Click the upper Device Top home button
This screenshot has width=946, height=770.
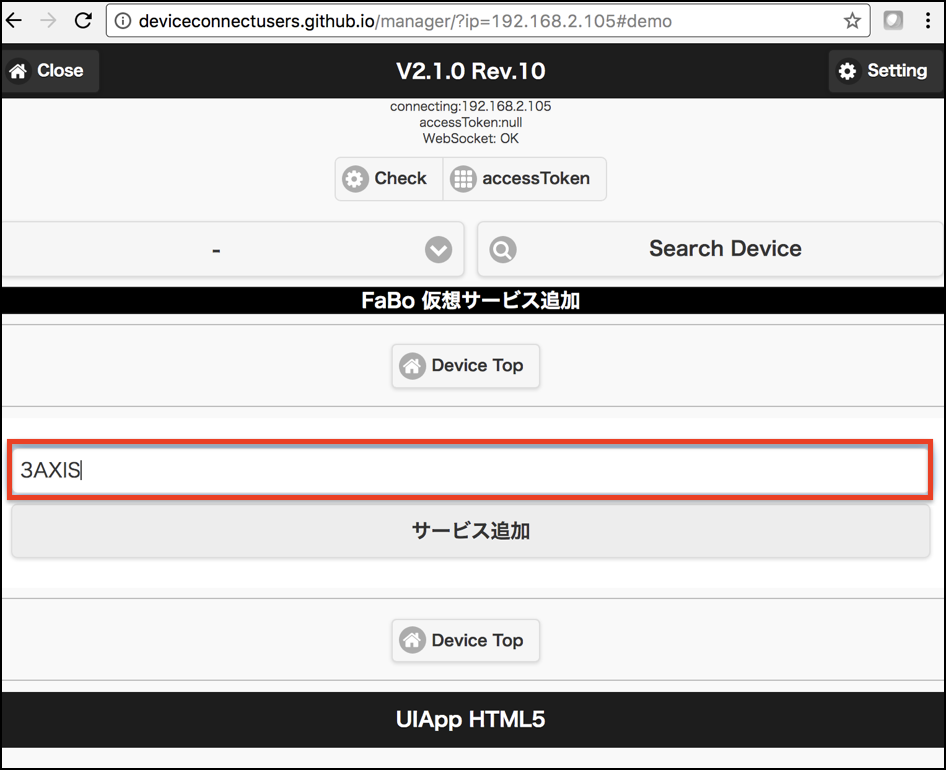465,366
